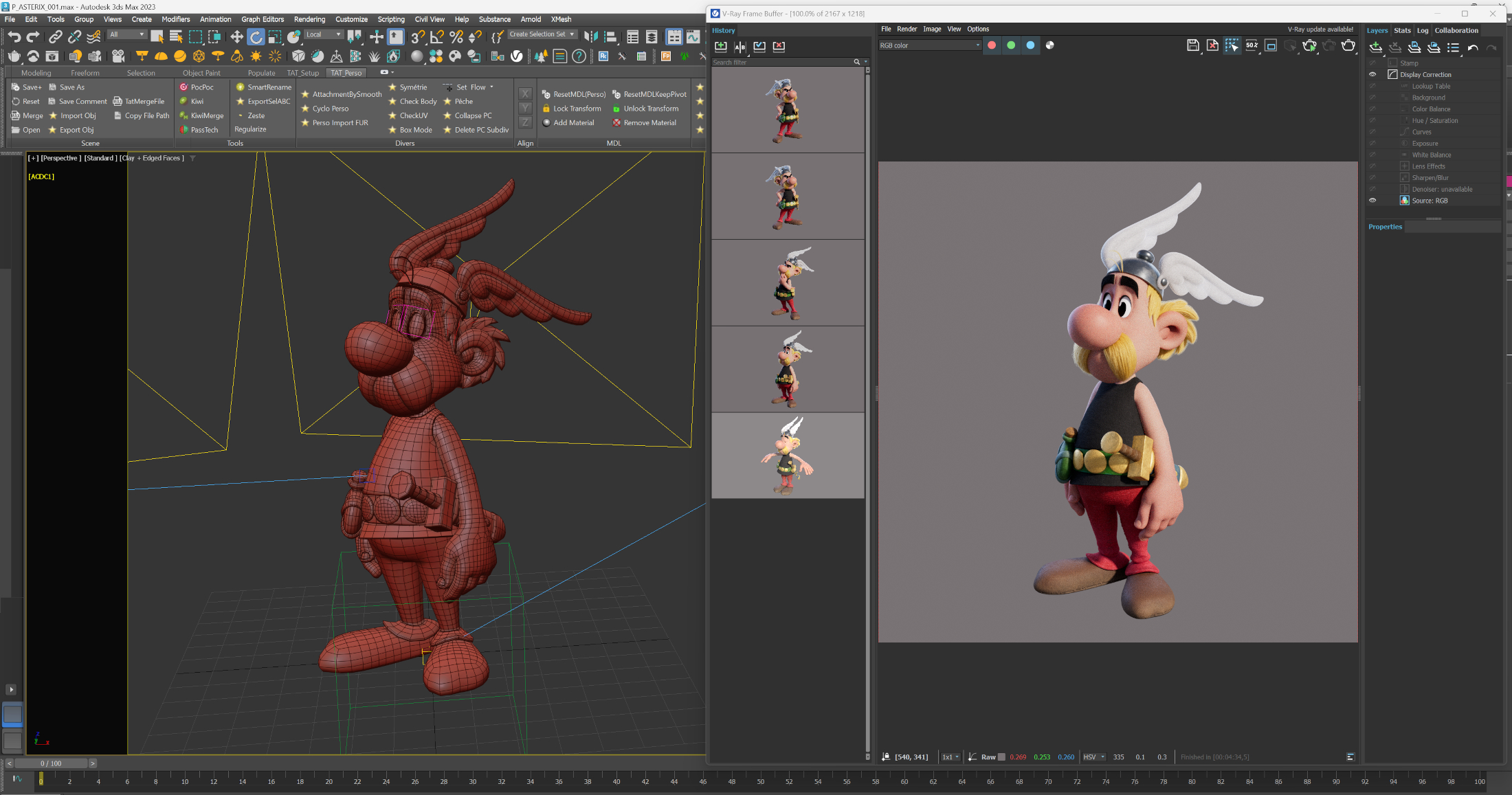This screenshot has width=1512, height=795.
Task: Select the Mirror tool in the main toolbar
Action: point(591,36)
